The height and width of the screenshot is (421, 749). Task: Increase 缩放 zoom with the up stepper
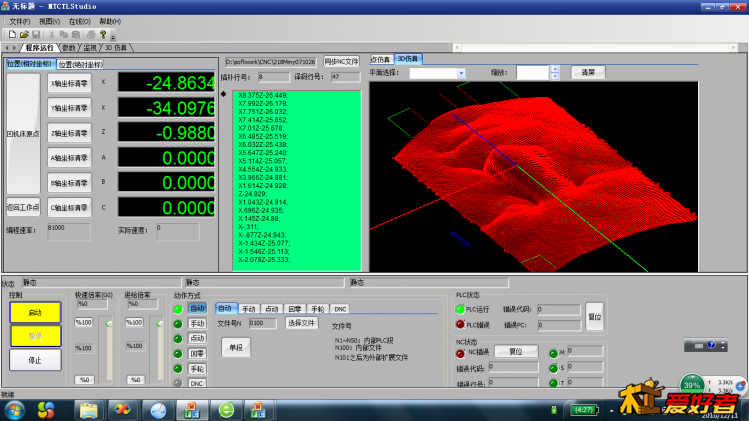[555, 69]
